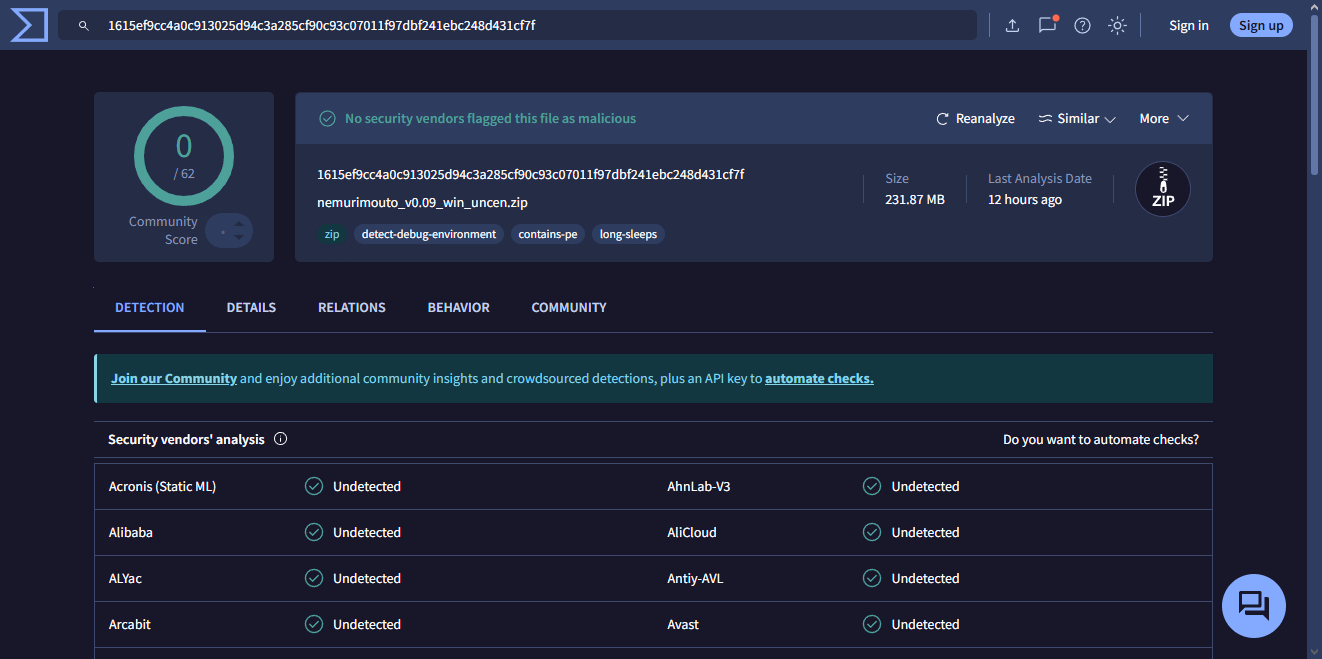
Task: Click the VirusTotal sigma logo
Action: [29, 25]
